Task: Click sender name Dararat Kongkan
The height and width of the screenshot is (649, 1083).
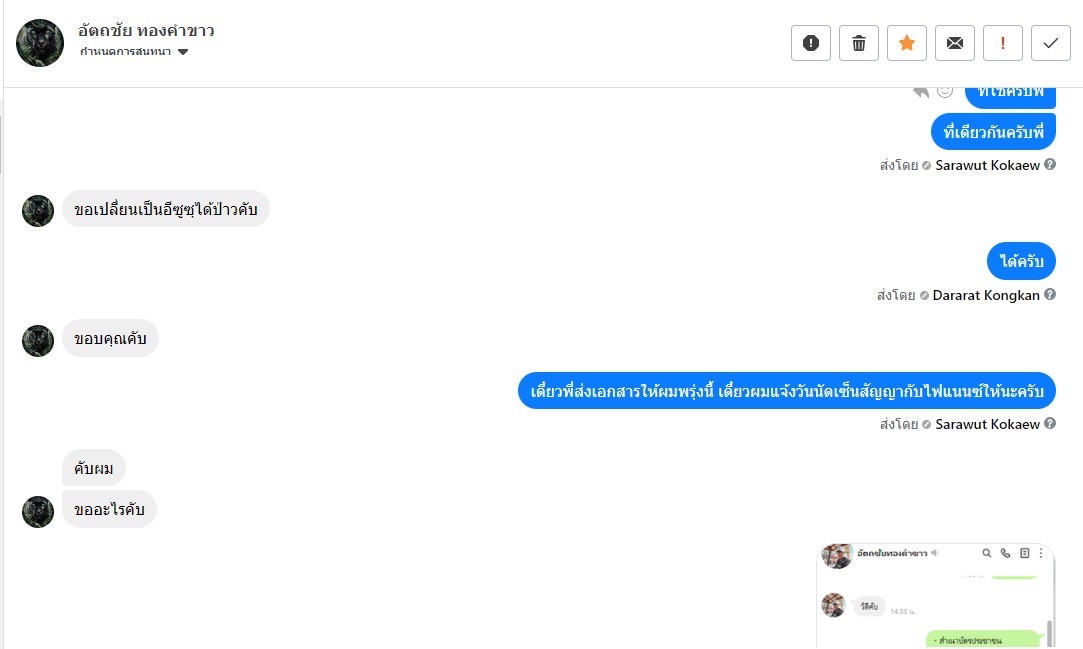Action: 986,295
